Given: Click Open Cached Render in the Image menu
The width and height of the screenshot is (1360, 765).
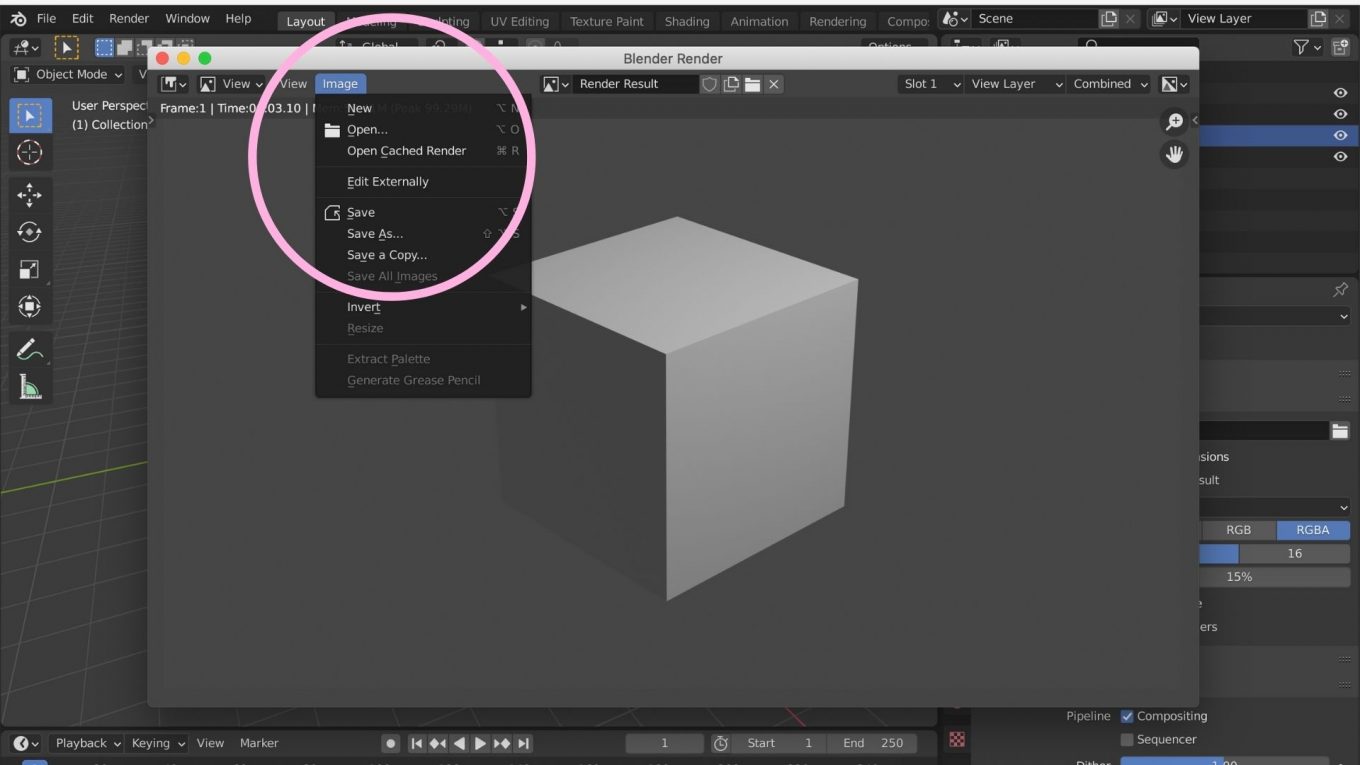Looking at the screenshot, I should (x=406, y=150).
